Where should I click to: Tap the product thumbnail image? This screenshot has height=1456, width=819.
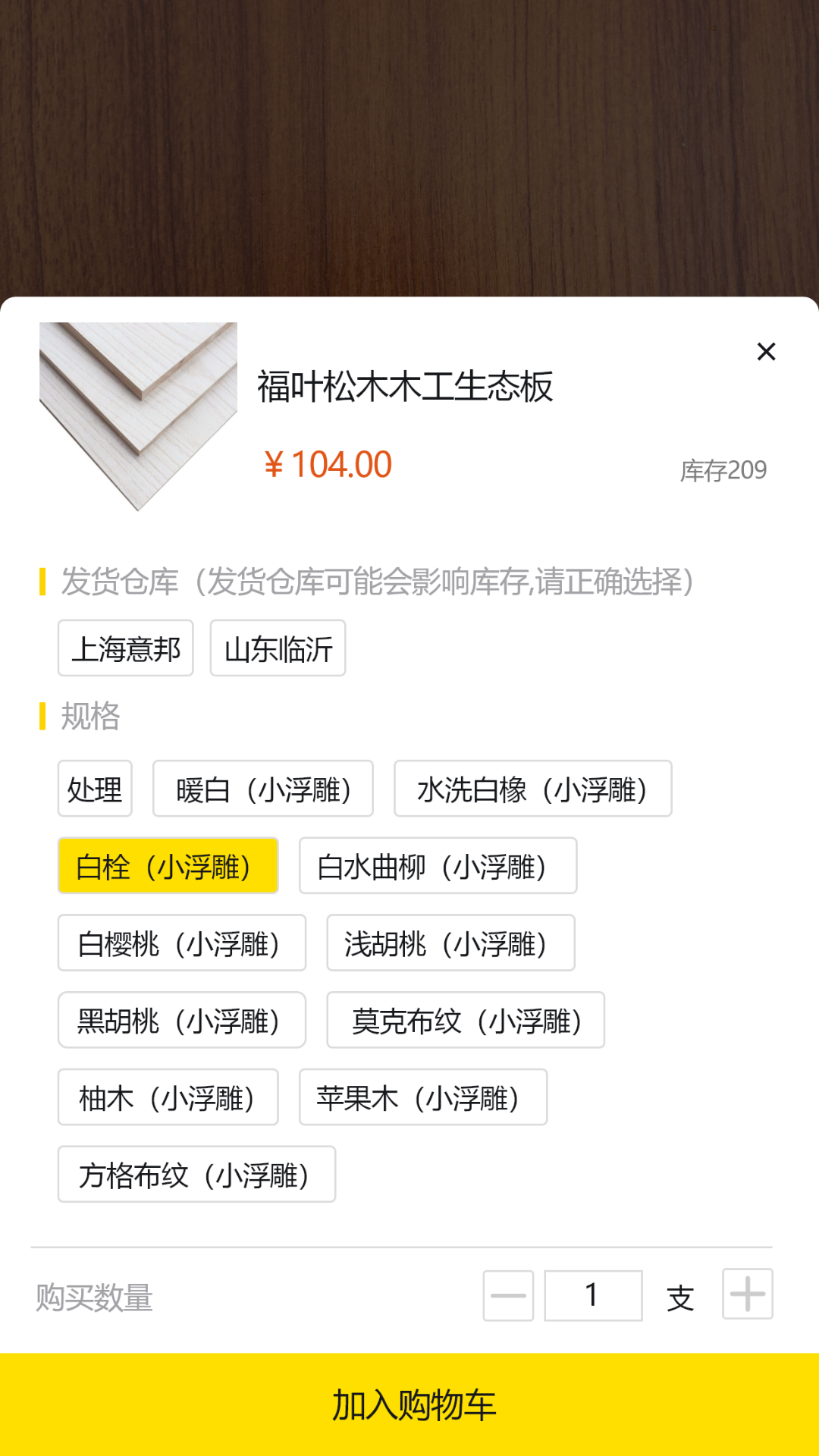[138, 416]
